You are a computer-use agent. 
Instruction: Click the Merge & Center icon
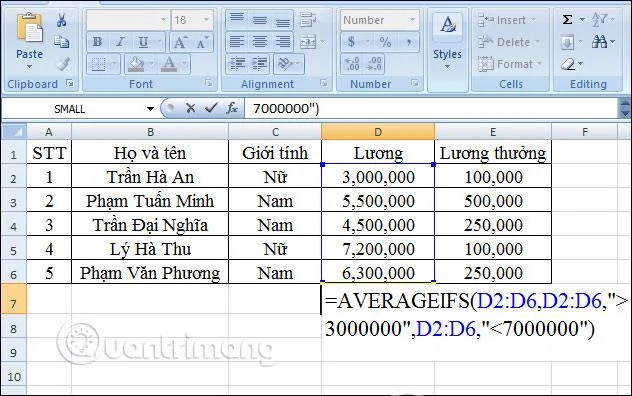tap(308, 42)
